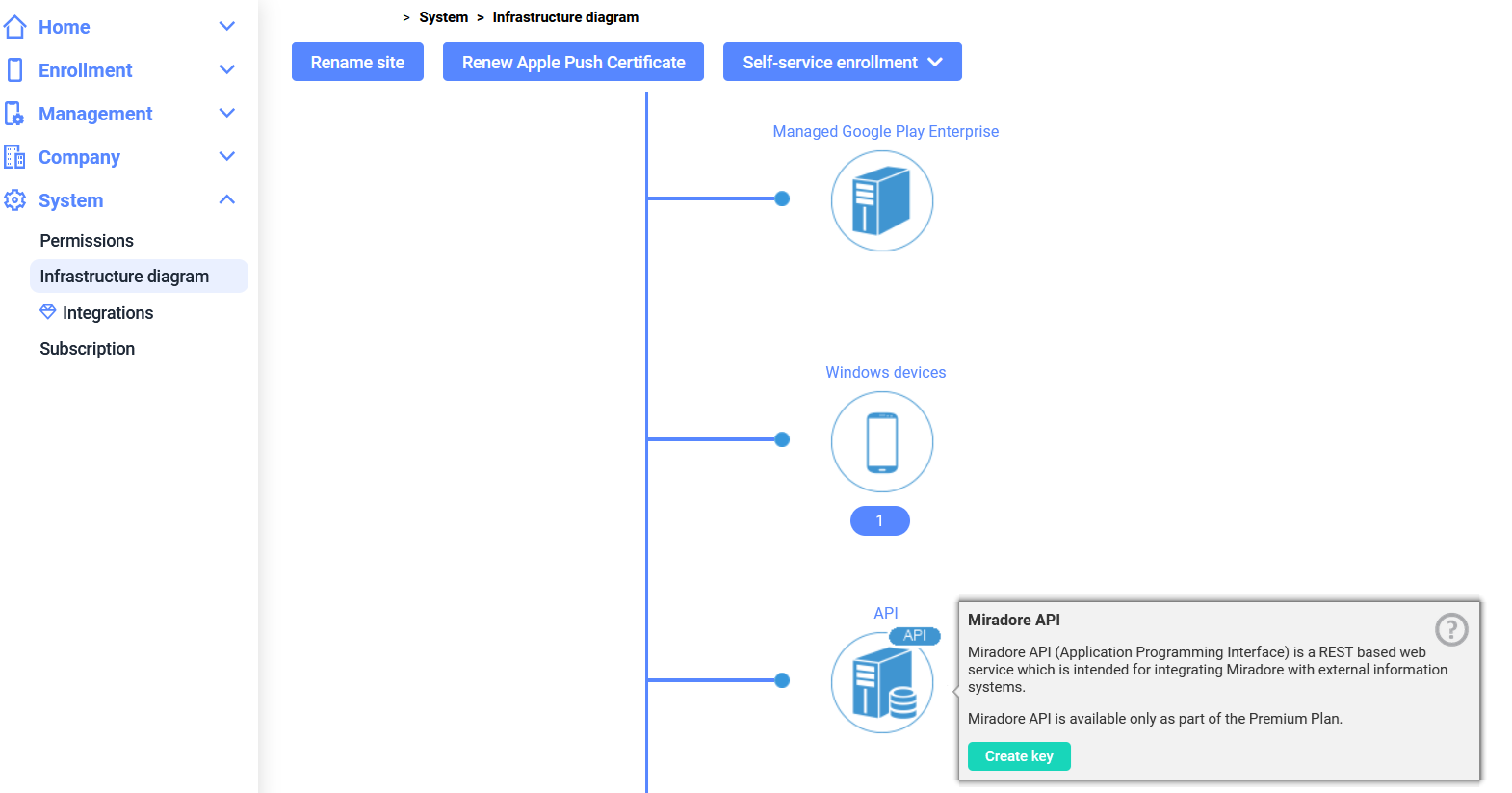
Task: Click the Windows devices count badge 1
Action: 880,520
